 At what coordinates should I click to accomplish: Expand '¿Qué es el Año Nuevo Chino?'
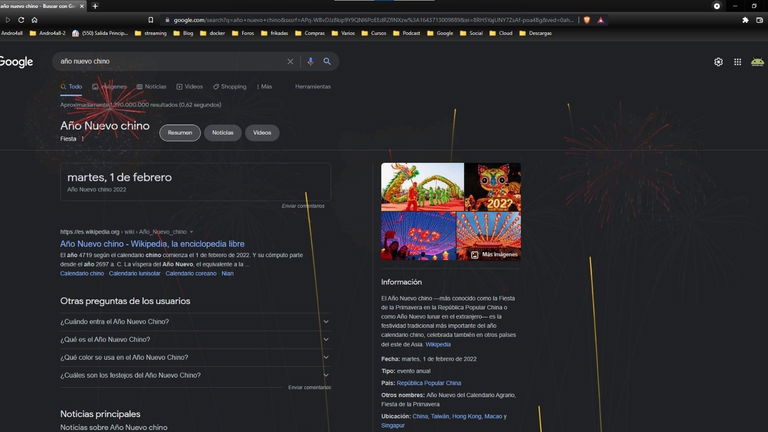tap(195, 339)
